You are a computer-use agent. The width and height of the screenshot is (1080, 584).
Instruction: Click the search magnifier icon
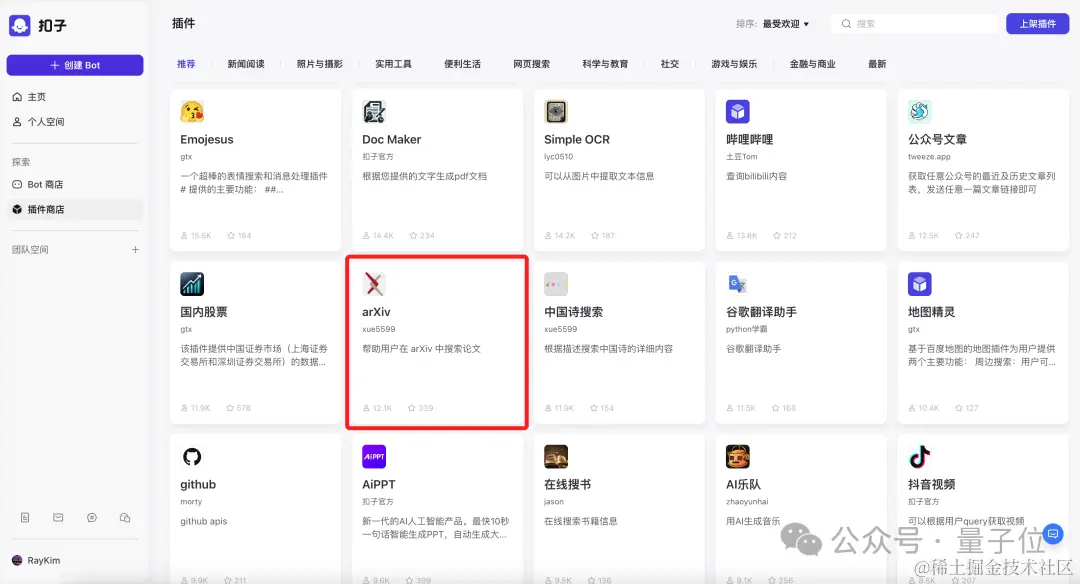[846, 24]
